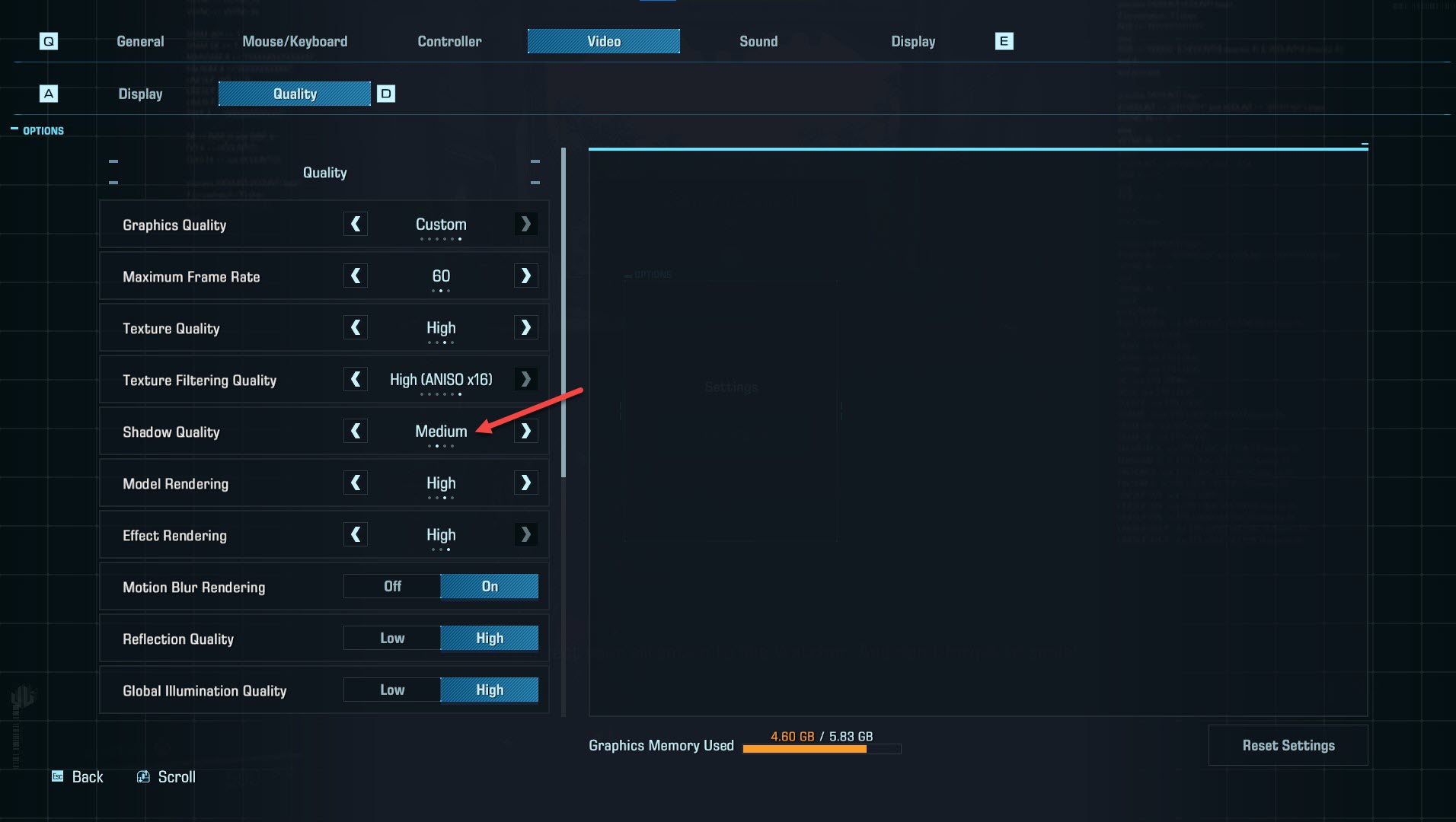
Task: Lower Maximum Frame Rate with left arrow
Action: coord(356,276)
